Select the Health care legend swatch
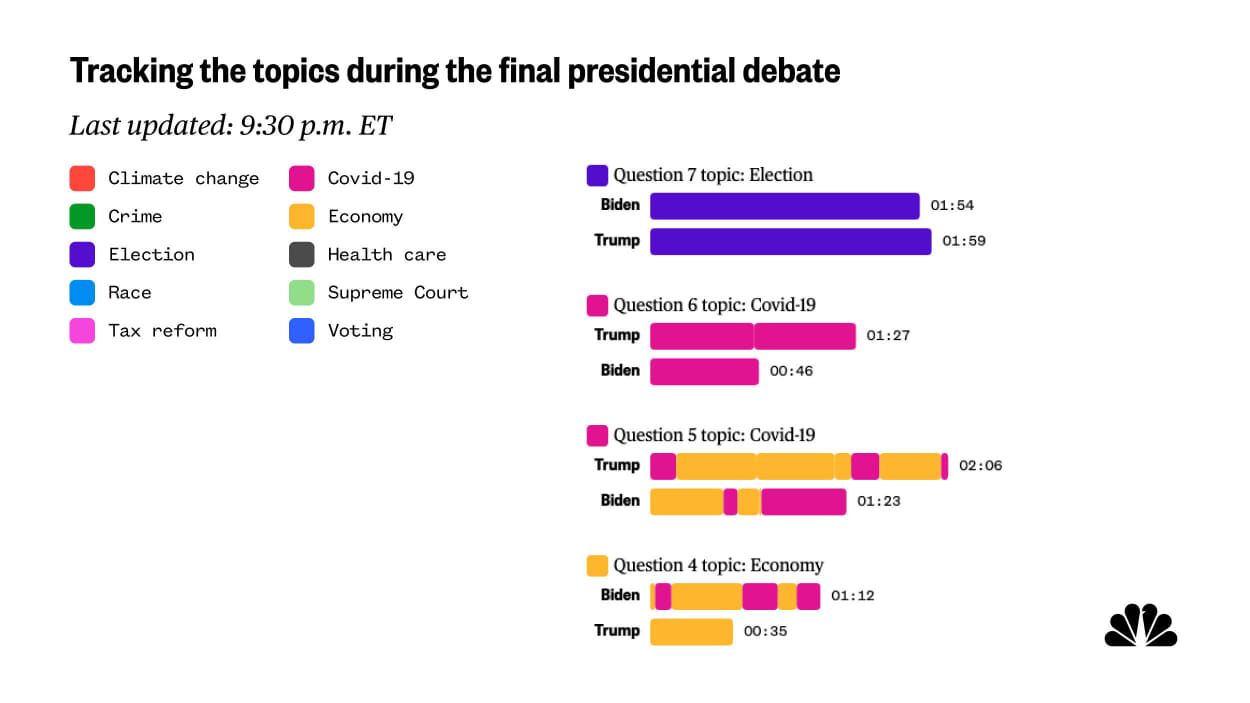The width and height of the screenshot is (1250, 703). [x=302, y=255]
